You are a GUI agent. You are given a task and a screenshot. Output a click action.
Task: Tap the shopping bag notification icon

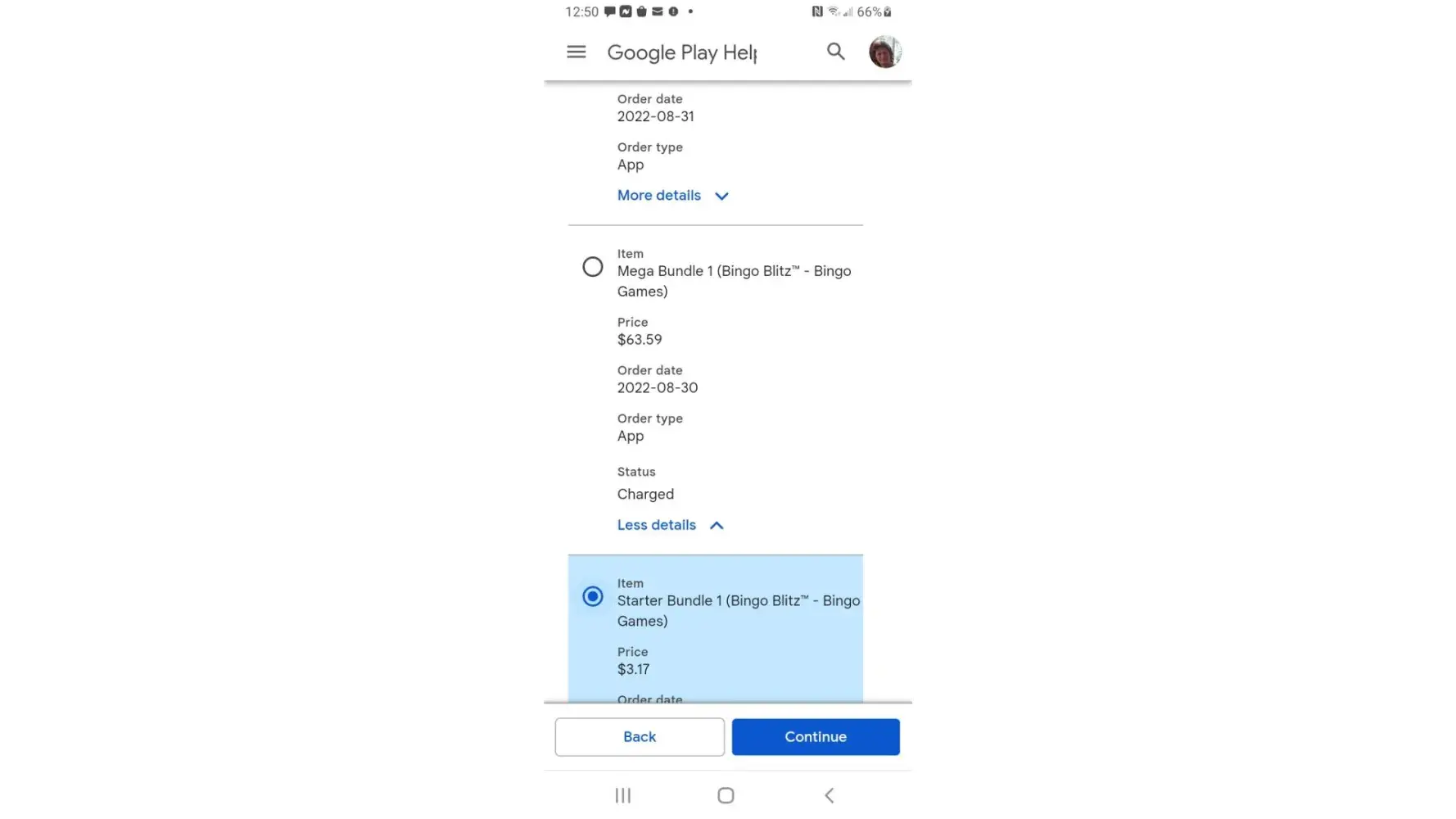(x=641, y=11)
